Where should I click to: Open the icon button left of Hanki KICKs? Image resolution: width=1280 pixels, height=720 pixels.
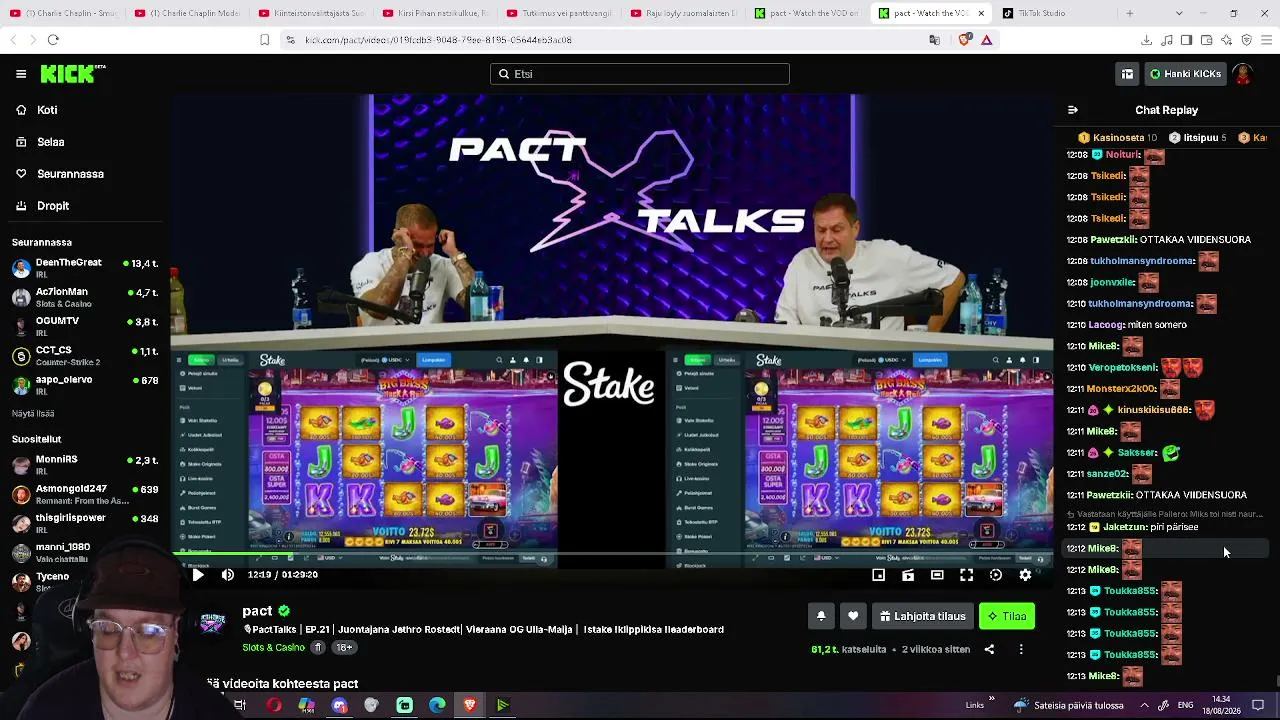(x=1127, y=74)
